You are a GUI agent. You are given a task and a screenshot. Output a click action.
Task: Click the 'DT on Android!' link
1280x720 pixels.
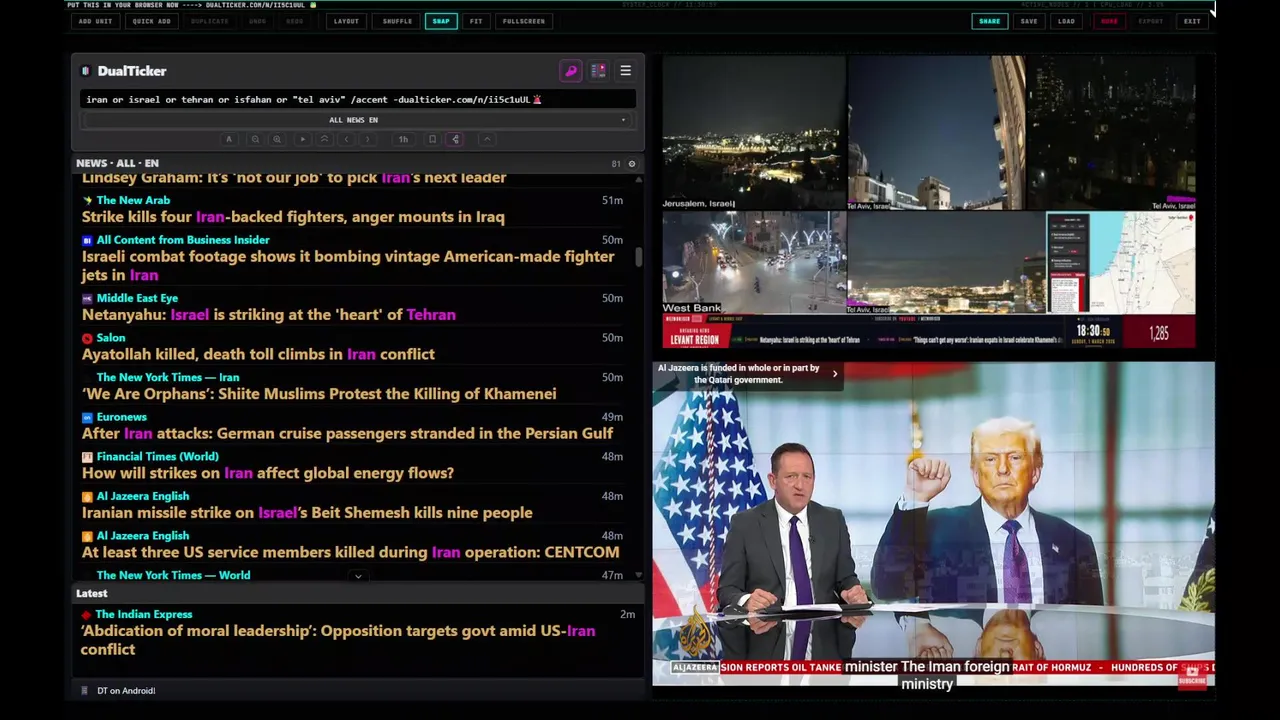click(x=126, y=691)
